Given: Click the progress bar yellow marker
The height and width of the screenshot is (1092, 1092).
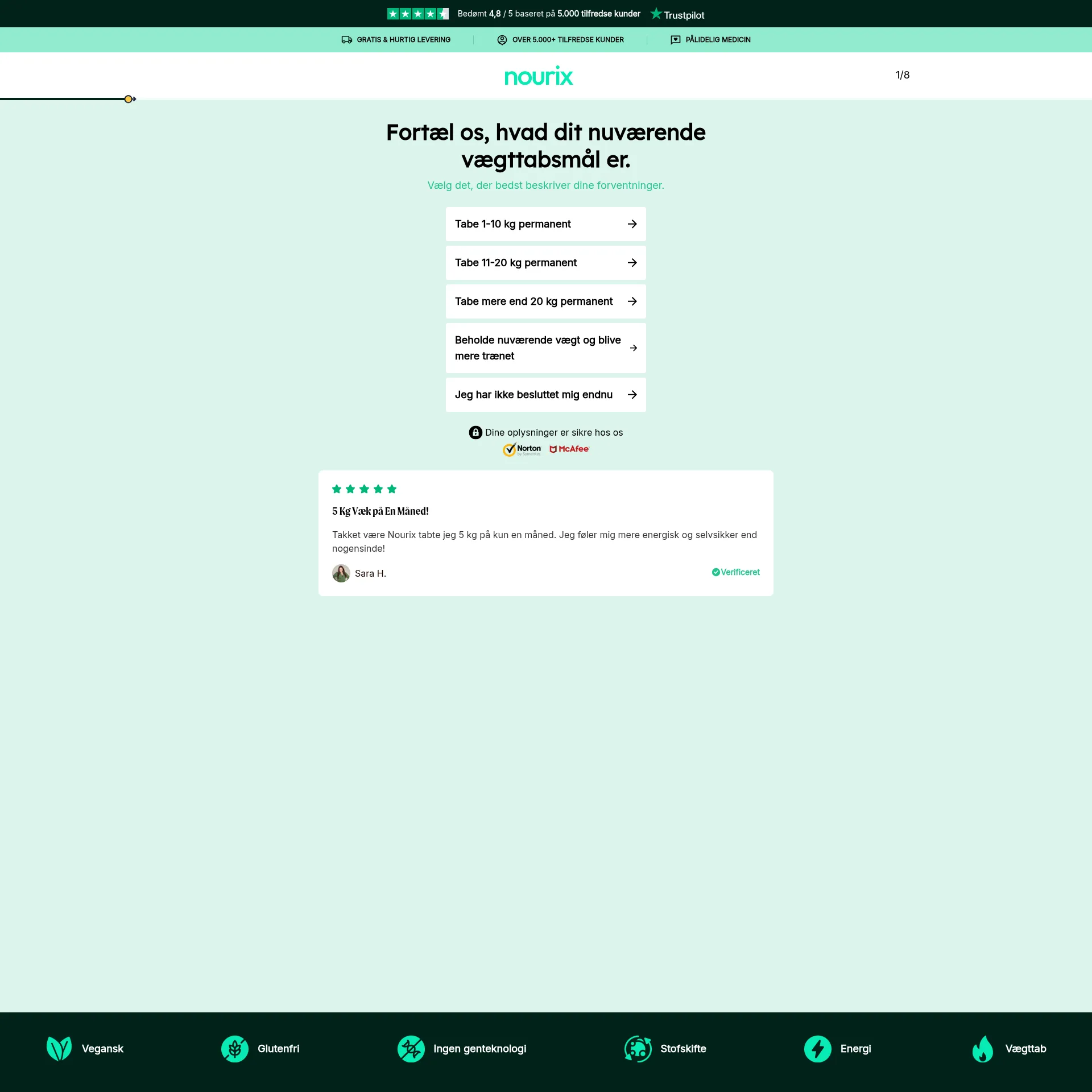Looking at the screenshot, I should tap(129, 99).
